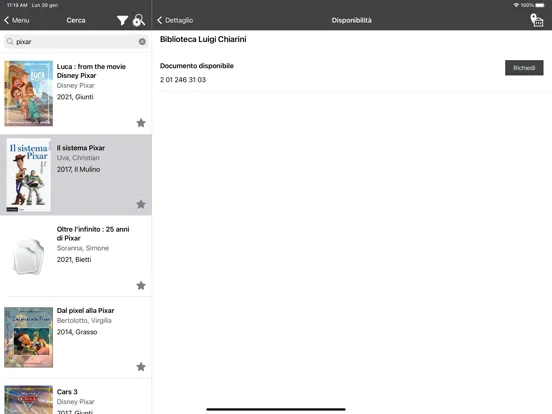552x414 pixels.
Task: Favorite the Luca book with star
Action: click(x=141, y=123)
